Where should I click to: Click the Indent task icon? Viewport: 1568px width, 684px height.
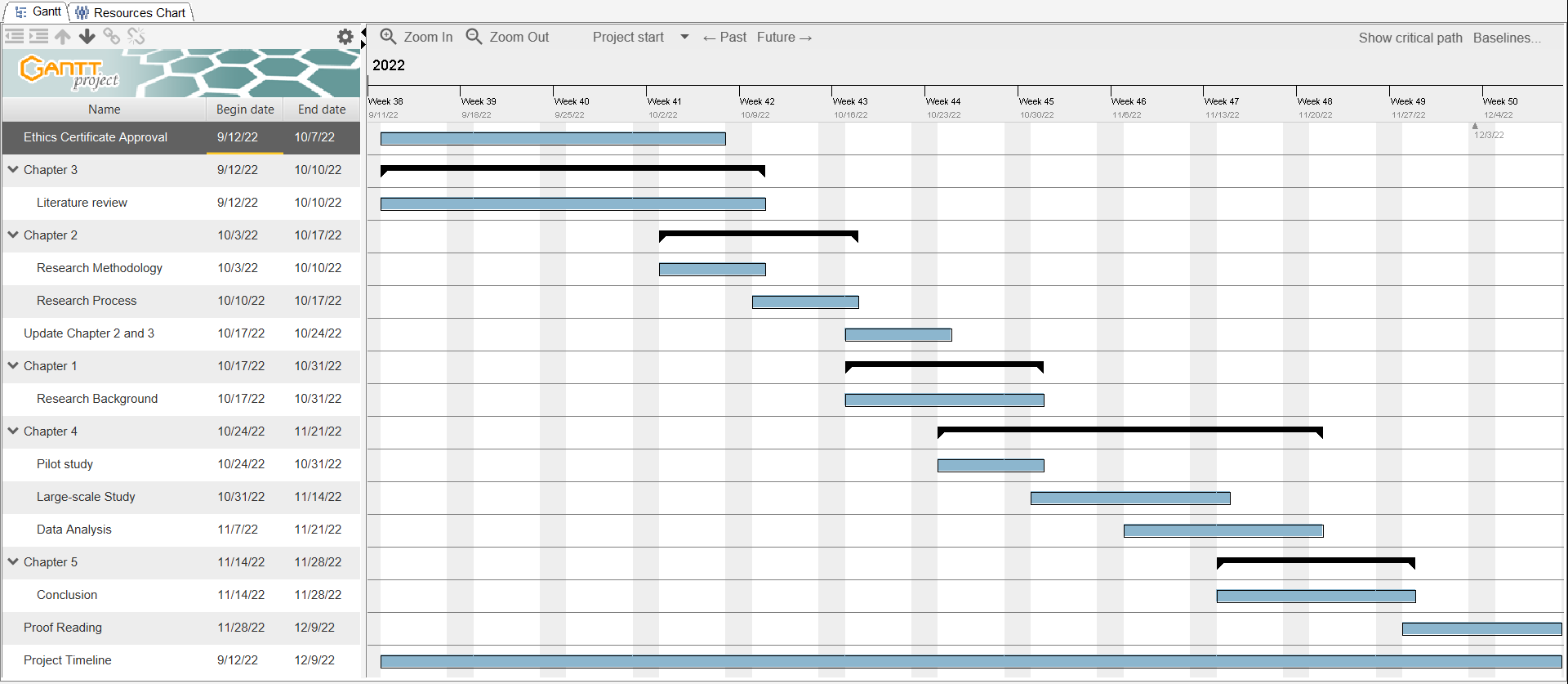click(38, 36)
